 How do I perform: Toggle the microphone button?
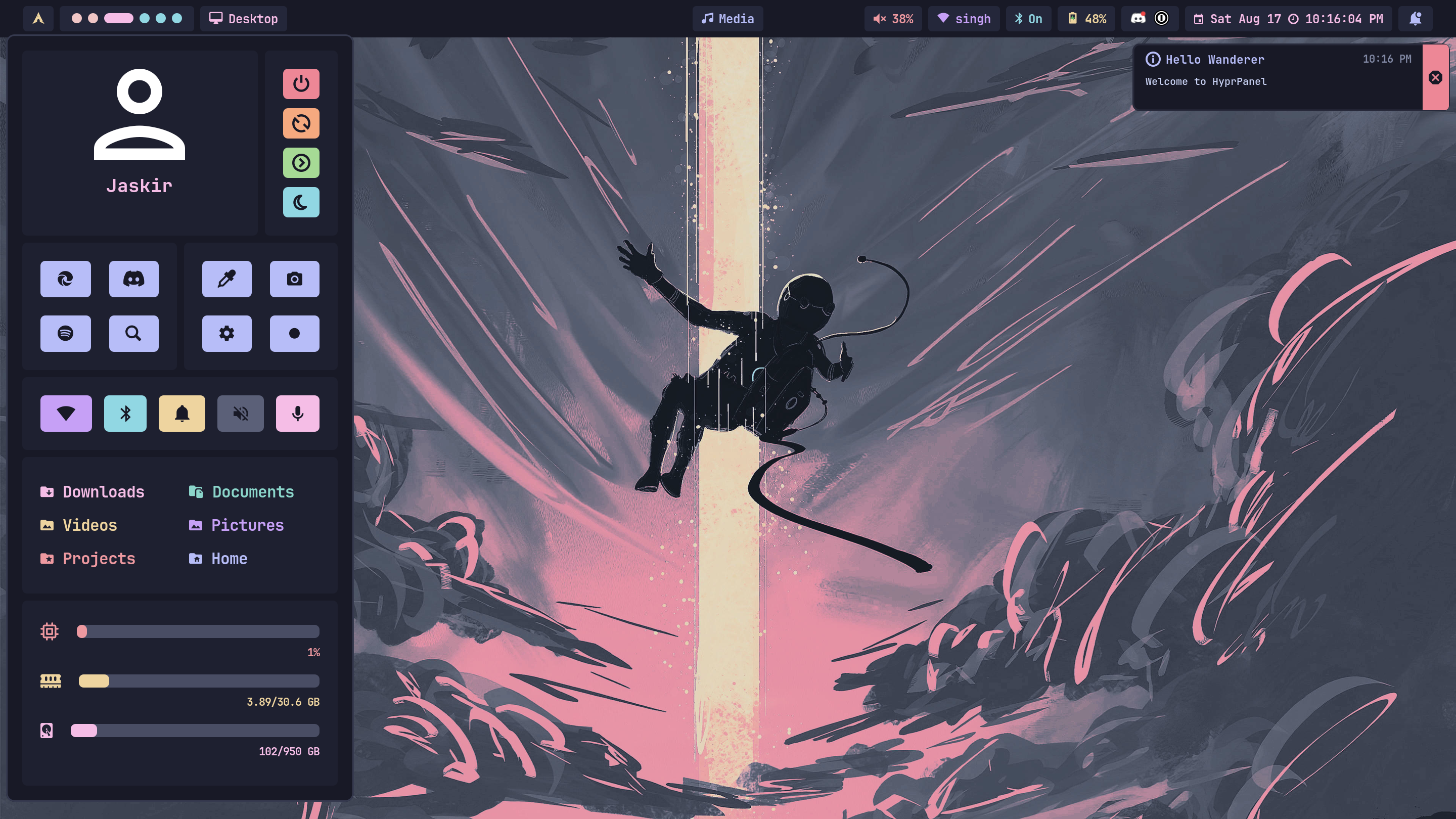(297, 413)
